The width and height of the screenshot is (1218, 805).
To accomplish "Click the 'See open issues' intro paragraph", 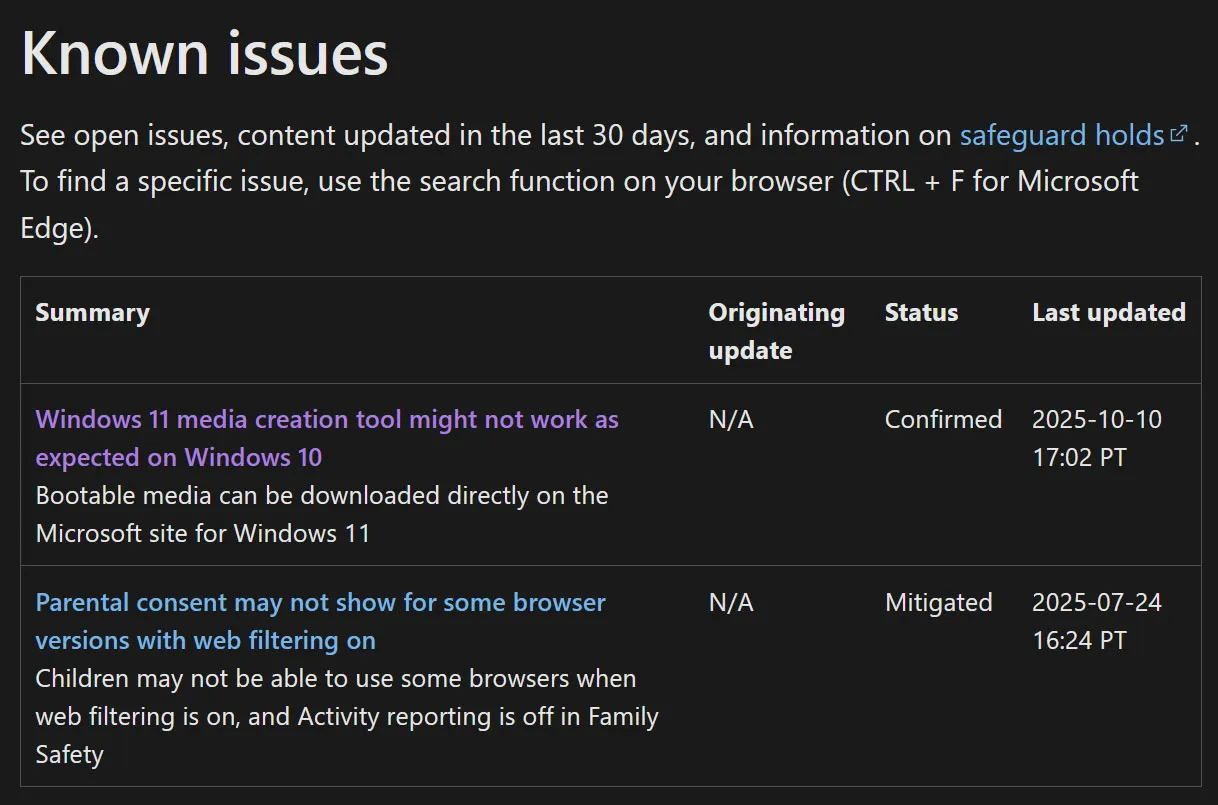I will pyautogui.click(x=610, y=181).
